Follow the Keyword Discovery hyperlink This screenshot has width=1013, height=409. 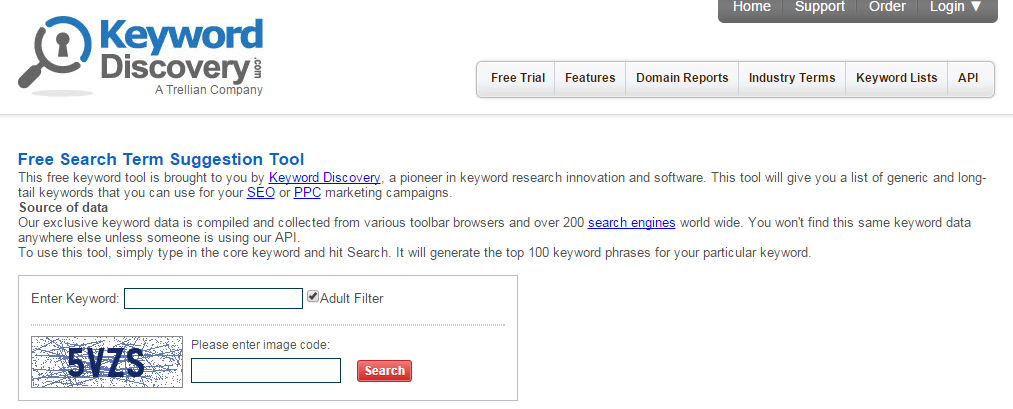pyautogui.click(x=324, y=177)
